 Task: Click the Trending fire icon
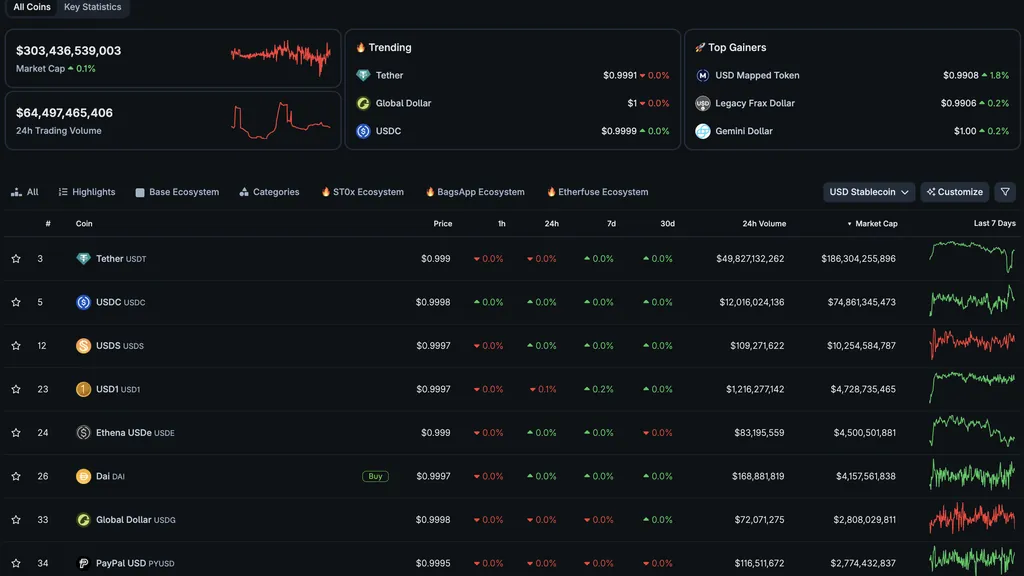[360, 47]
